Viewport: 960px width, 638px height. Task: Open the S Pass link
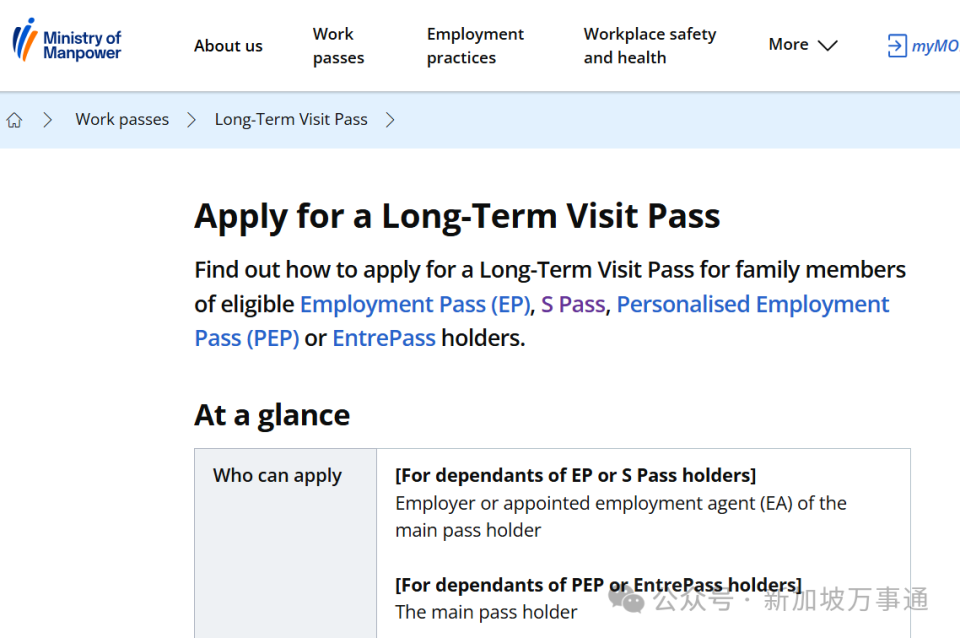click(573, 304)
